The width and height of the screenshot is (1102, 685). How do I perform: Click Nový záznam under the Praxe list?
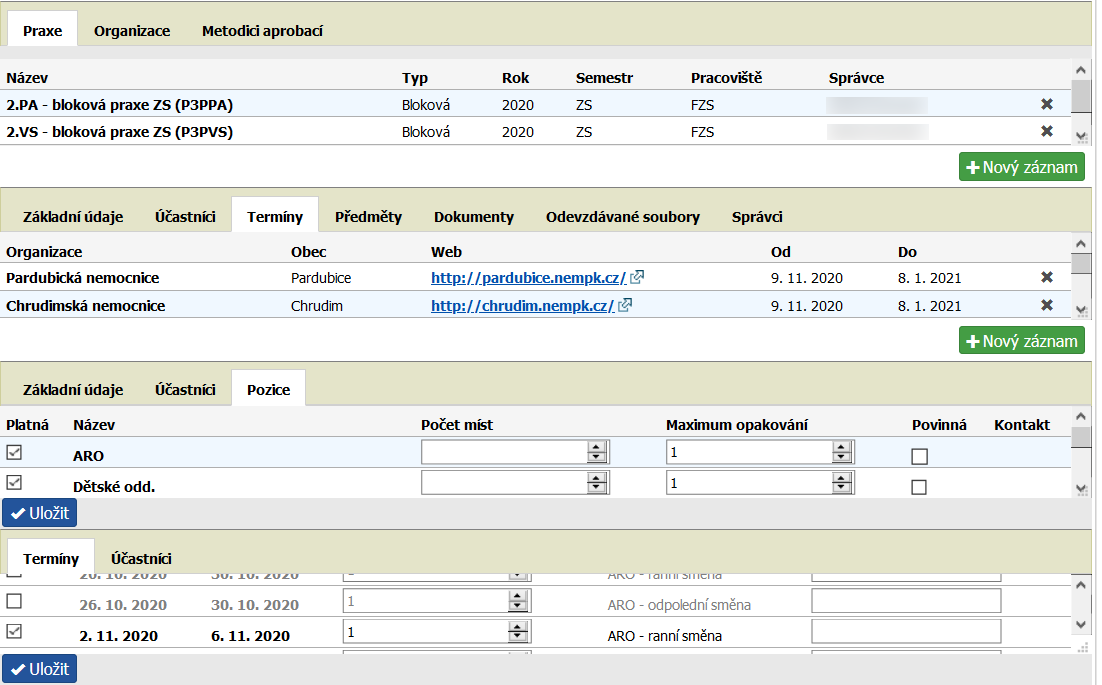tap(1022, 167)
